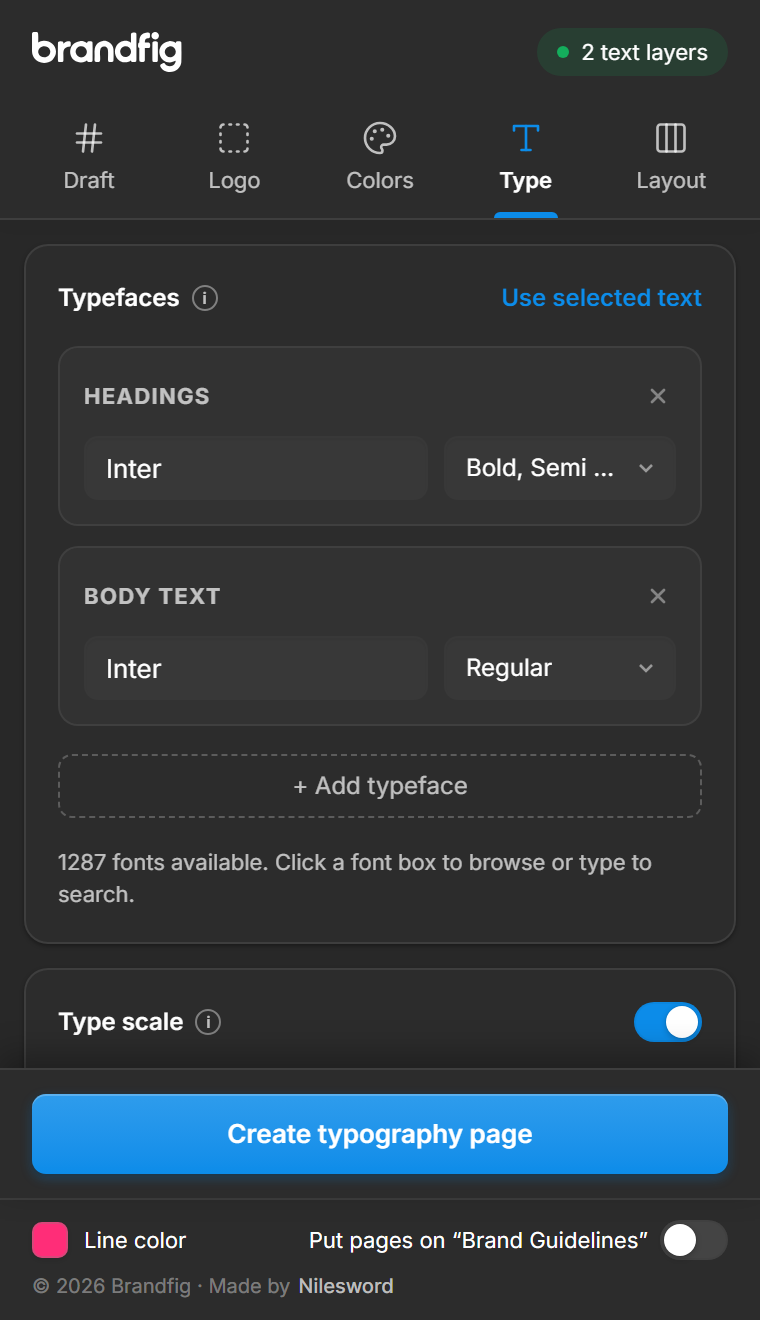Click the Colors palette icon

(380, 138)
